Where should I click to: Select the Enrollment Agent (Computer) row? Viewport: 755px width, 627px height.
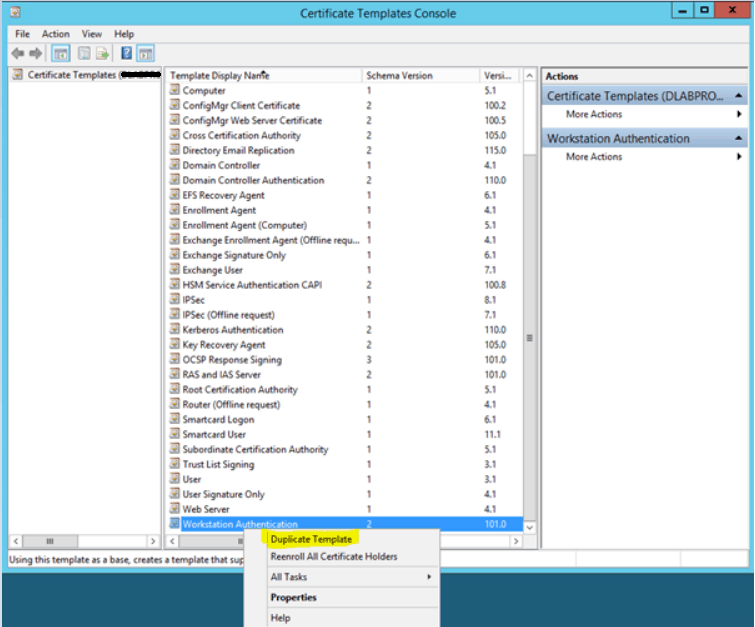[345, 225]
